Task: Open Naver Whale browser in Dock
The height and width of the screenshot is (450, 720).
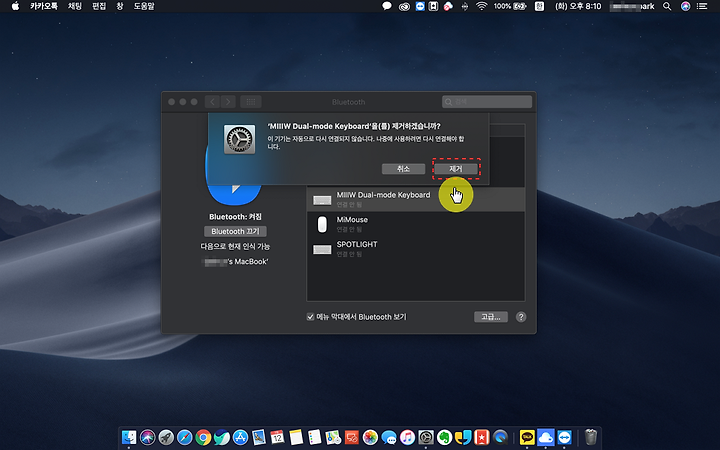Action: (x=222, y=437)
